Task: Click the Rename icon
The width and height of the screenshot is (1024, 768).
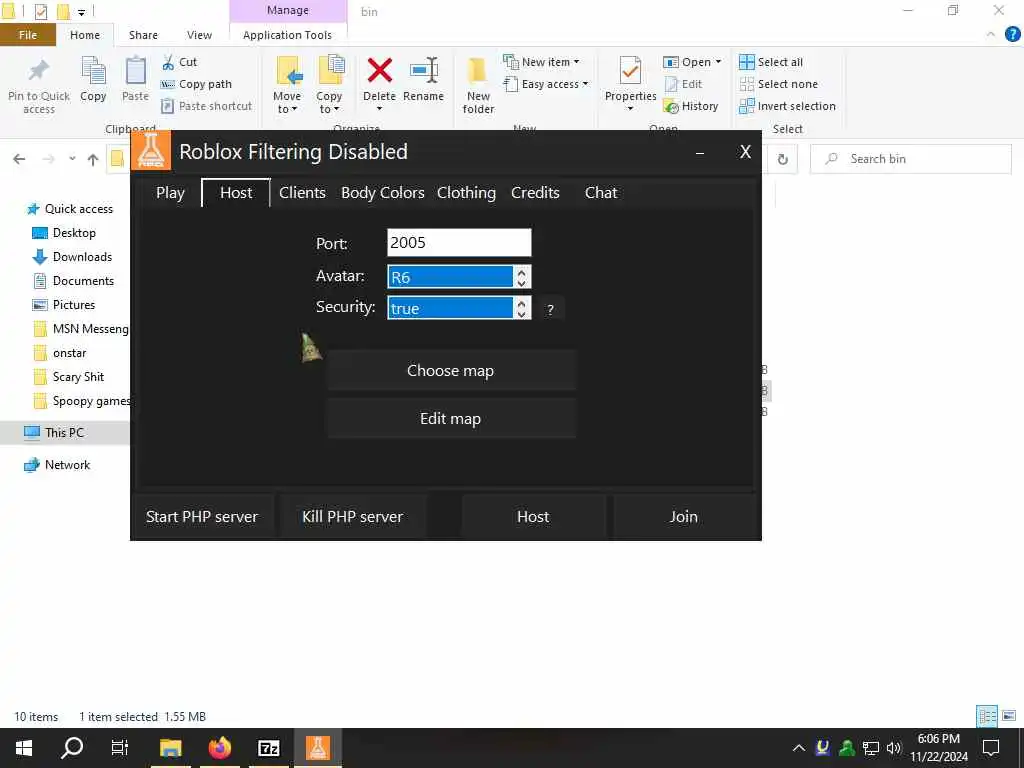Action: (423, 71)
